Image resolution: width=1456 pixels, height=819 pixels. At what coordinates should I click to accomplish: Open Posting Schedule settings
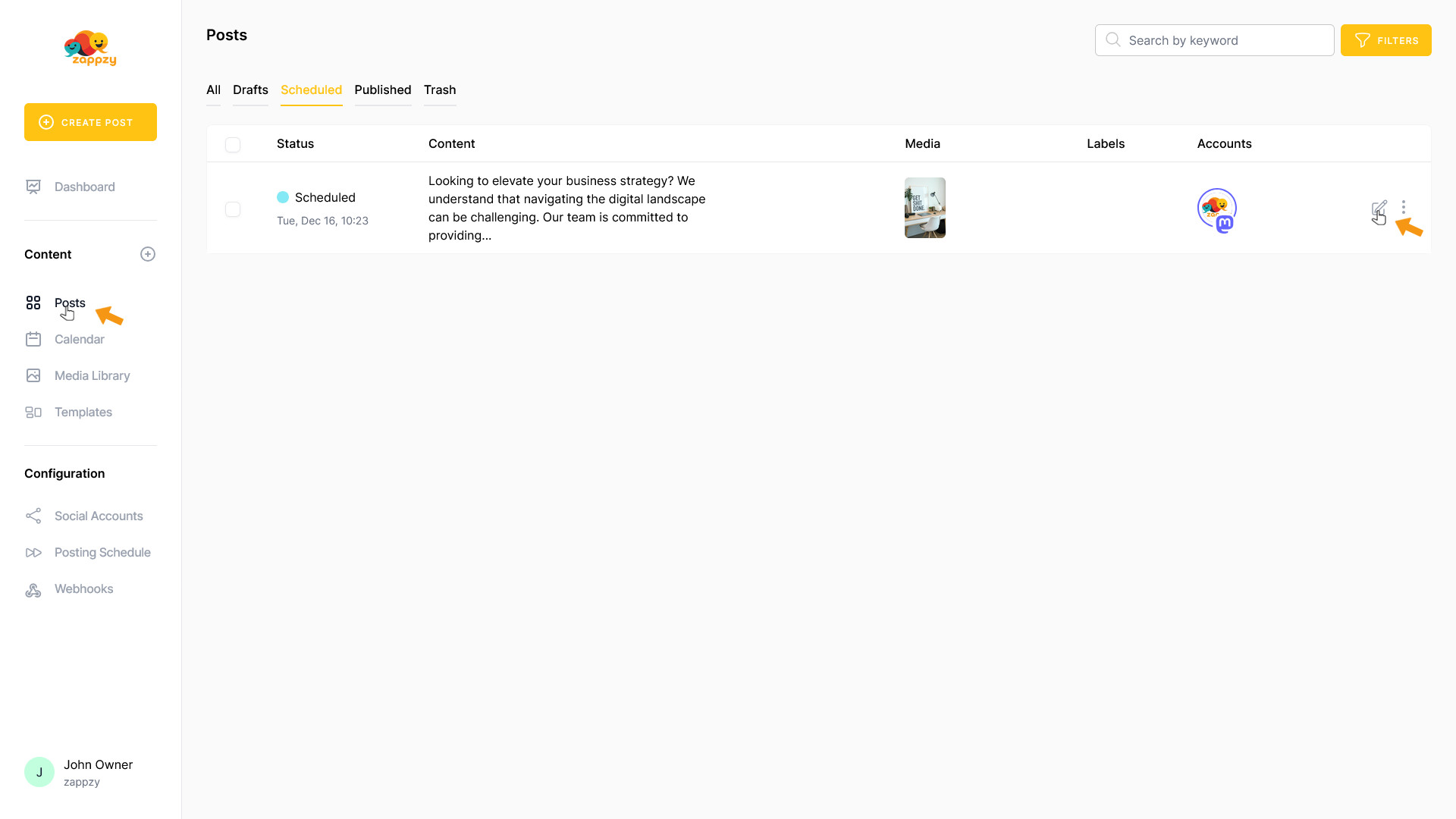102,552
